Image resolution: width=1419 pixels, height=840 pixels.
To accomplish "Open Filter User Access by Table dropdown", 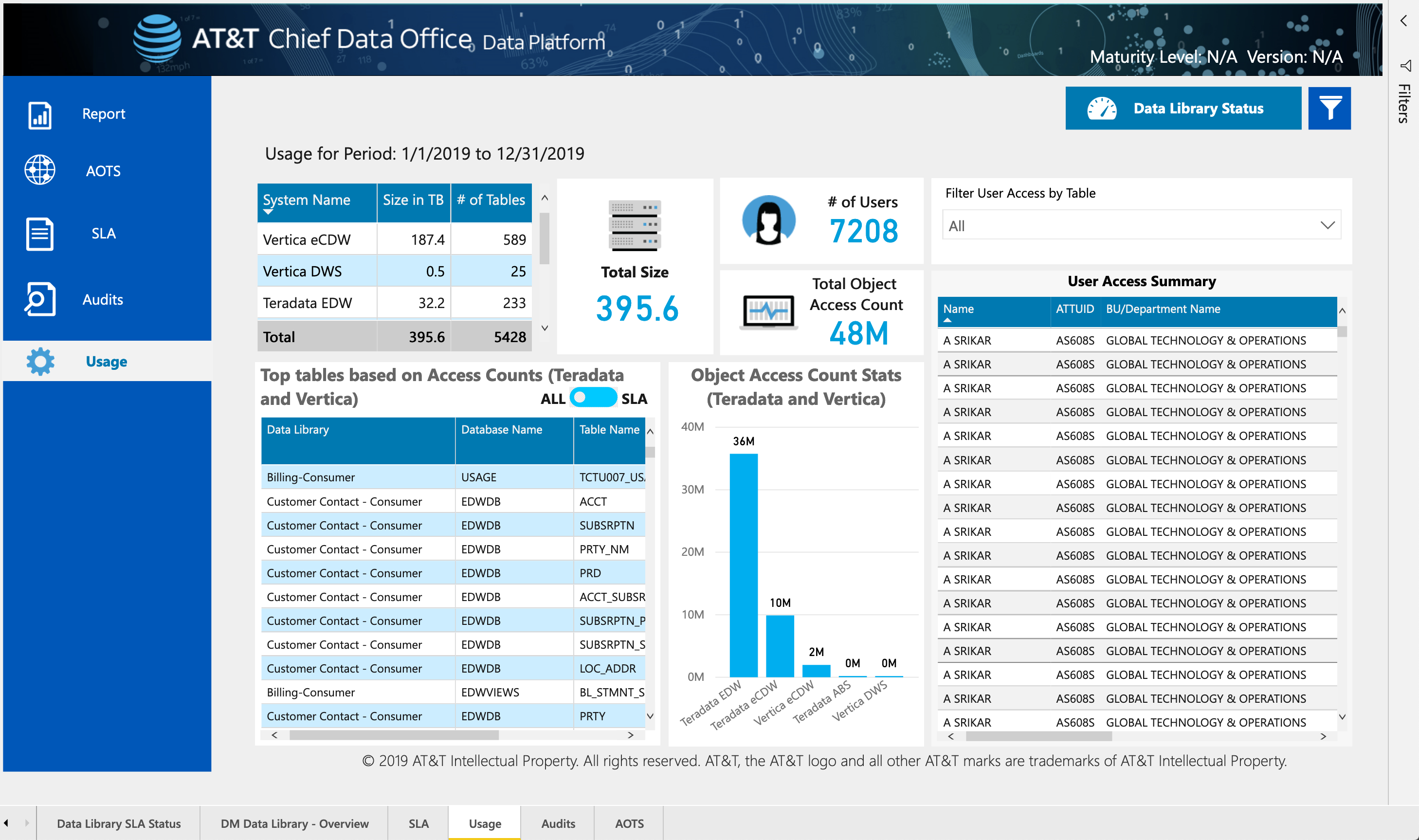I will [1141, 225].
